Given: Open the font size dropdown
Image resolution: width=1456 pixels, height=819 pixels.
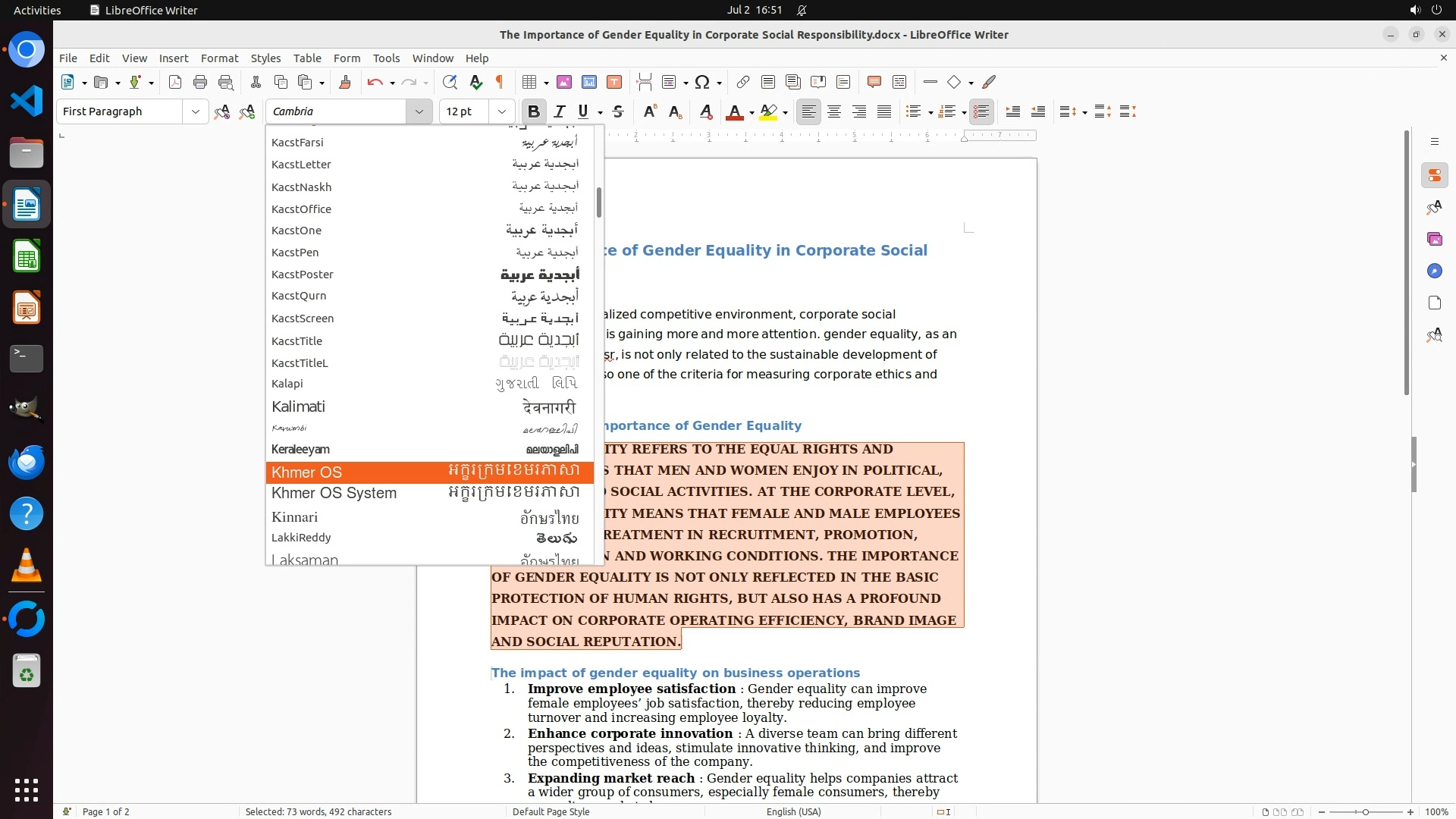Looking at the screenshot, I should [501, 111].
